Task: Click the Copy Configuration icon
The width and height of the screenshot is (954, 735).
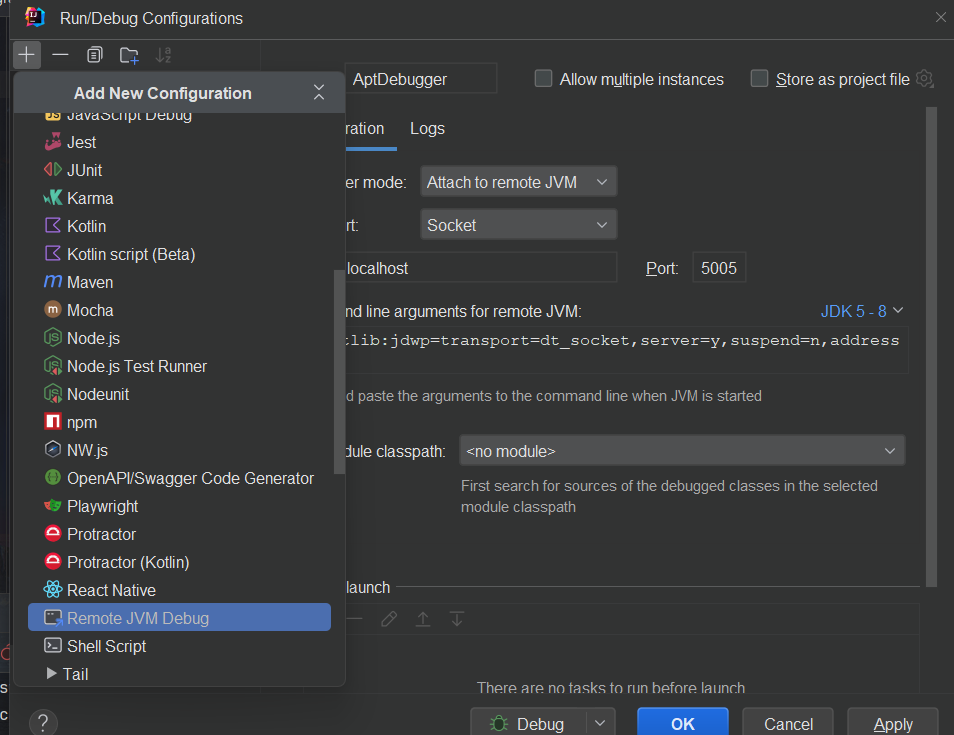Action: (94, 55)
